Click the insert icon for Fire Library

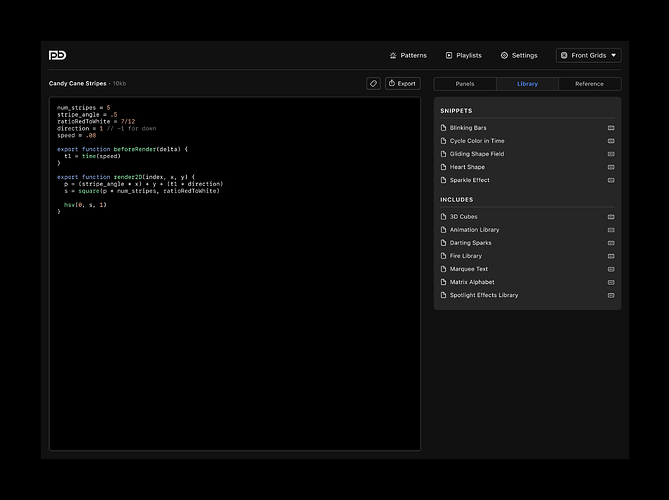[x=611, y=256]
